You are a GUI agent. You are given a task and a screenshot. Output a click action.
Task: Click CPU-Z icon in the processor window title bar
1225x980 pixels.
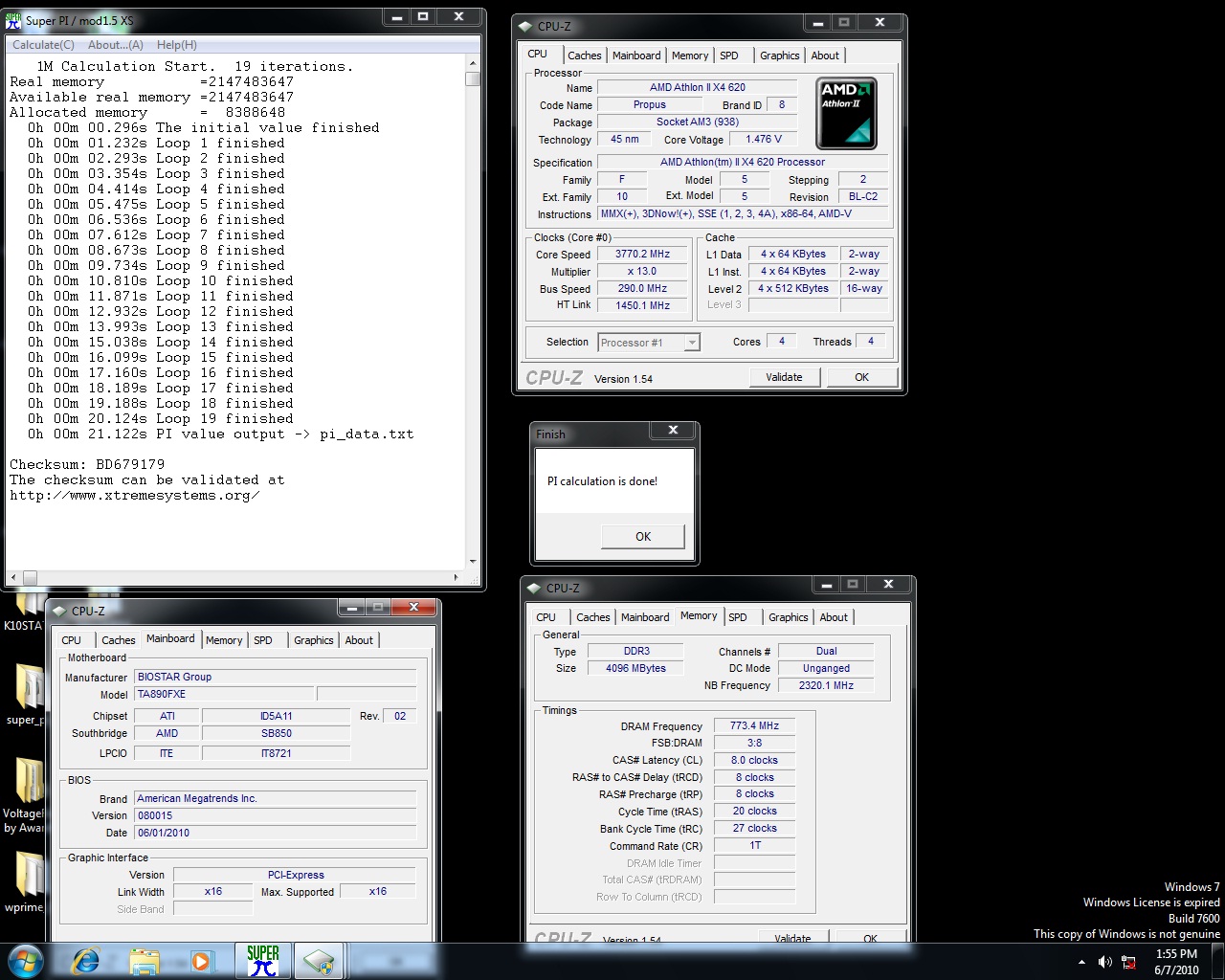pos(524,27)
